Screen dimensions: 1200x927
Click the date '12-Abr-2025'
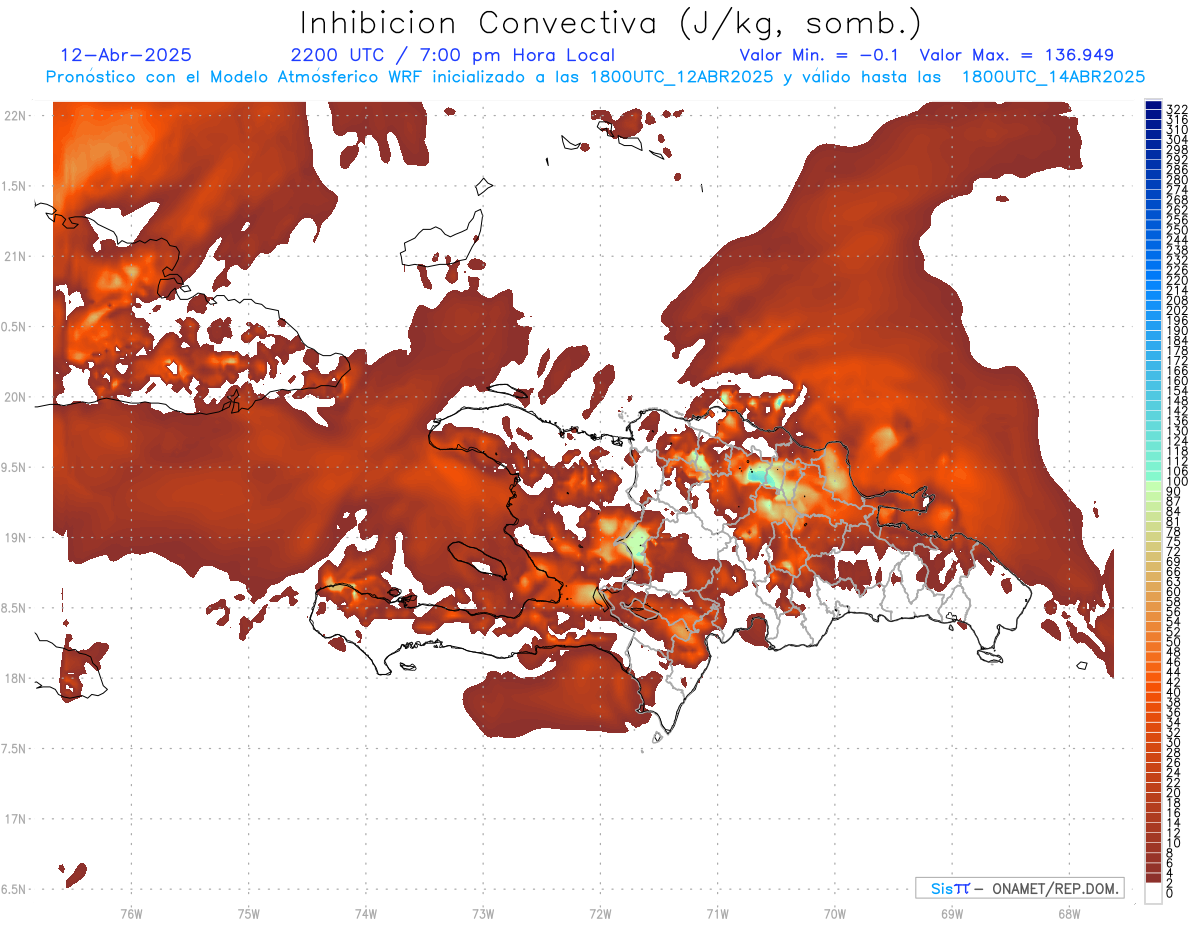(x=126, y=55)
